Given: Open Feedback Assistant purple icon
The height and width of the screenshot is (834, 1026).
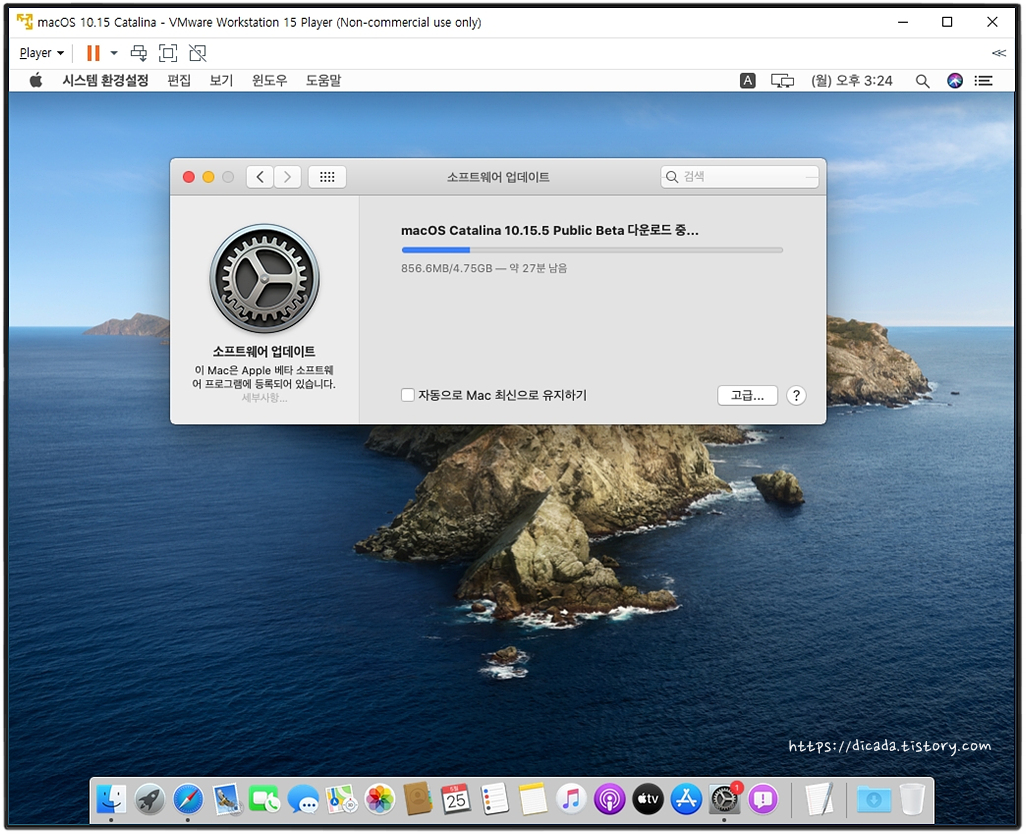Looking at the screenshot, I should (x=763, y=799).
